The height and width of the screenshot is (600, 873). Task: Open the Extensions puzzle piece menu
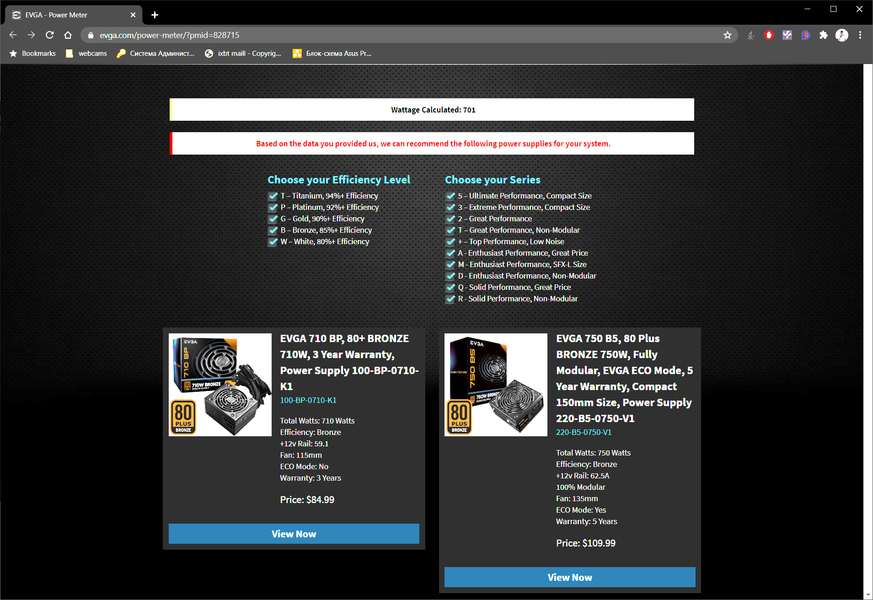coord(823,35)
